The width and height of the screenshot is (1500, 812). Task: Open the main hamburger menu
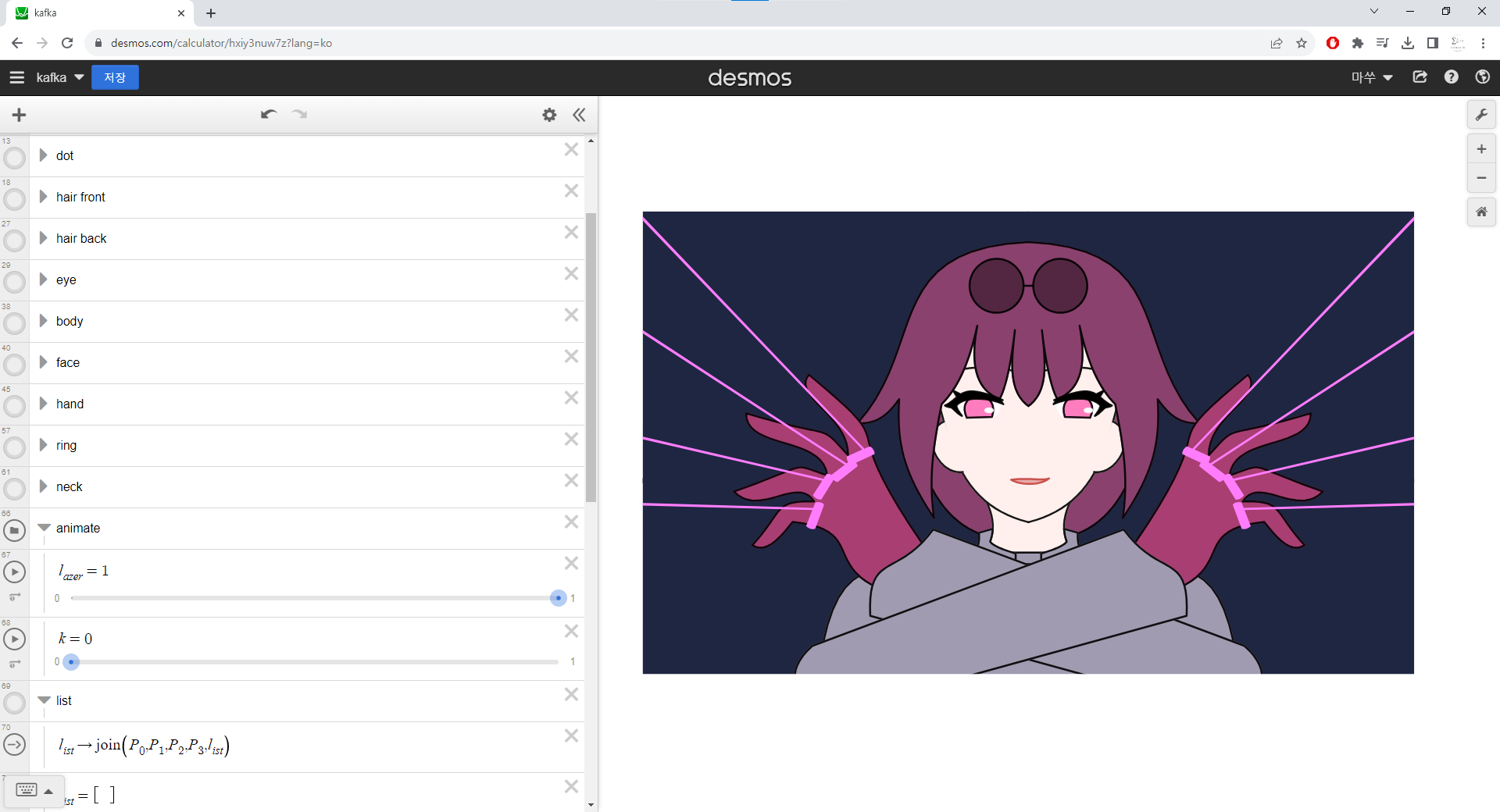click(x=17, y=77)
